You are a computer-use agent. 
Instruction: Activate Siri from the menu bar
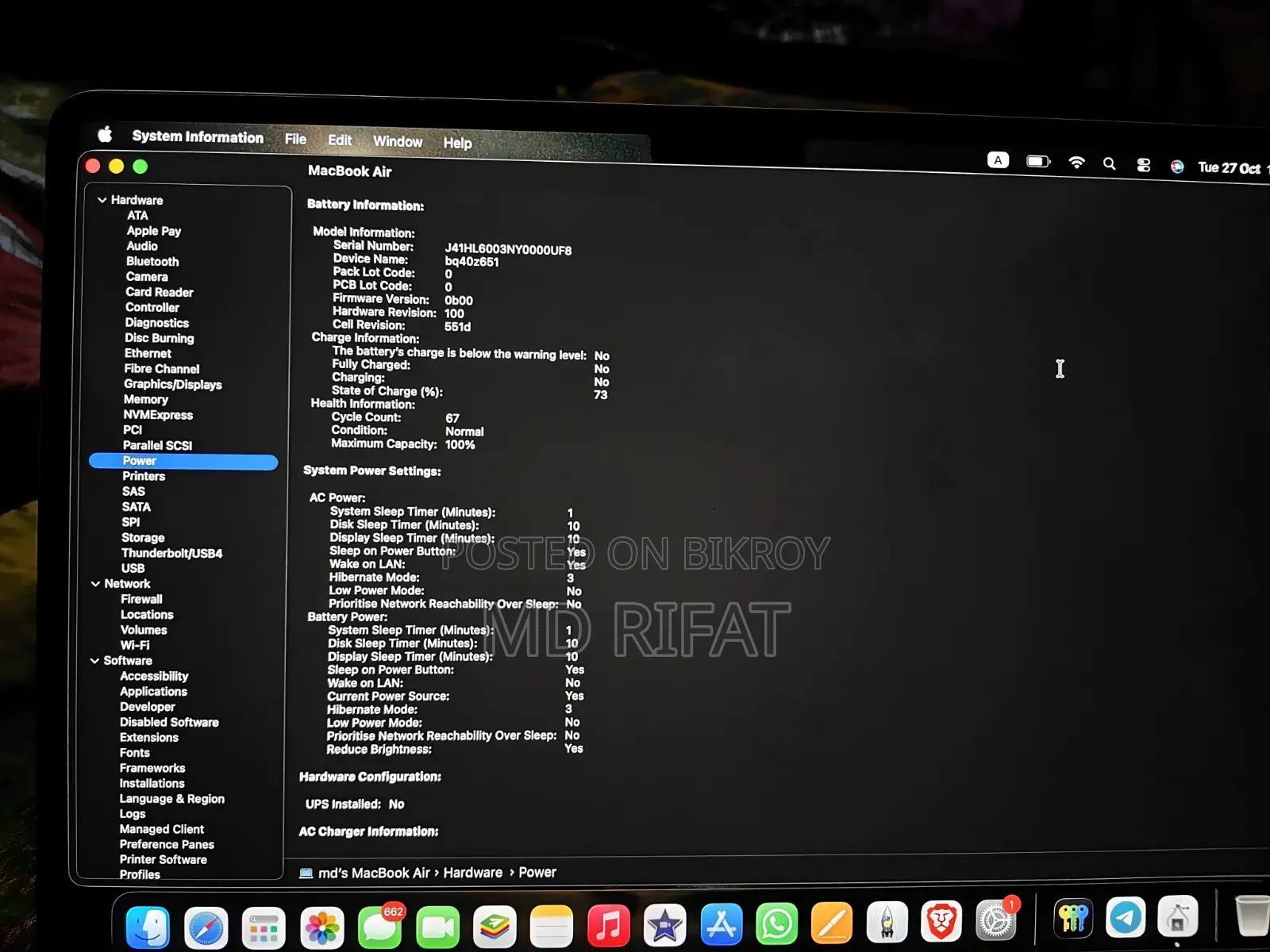coord(1177,166)
